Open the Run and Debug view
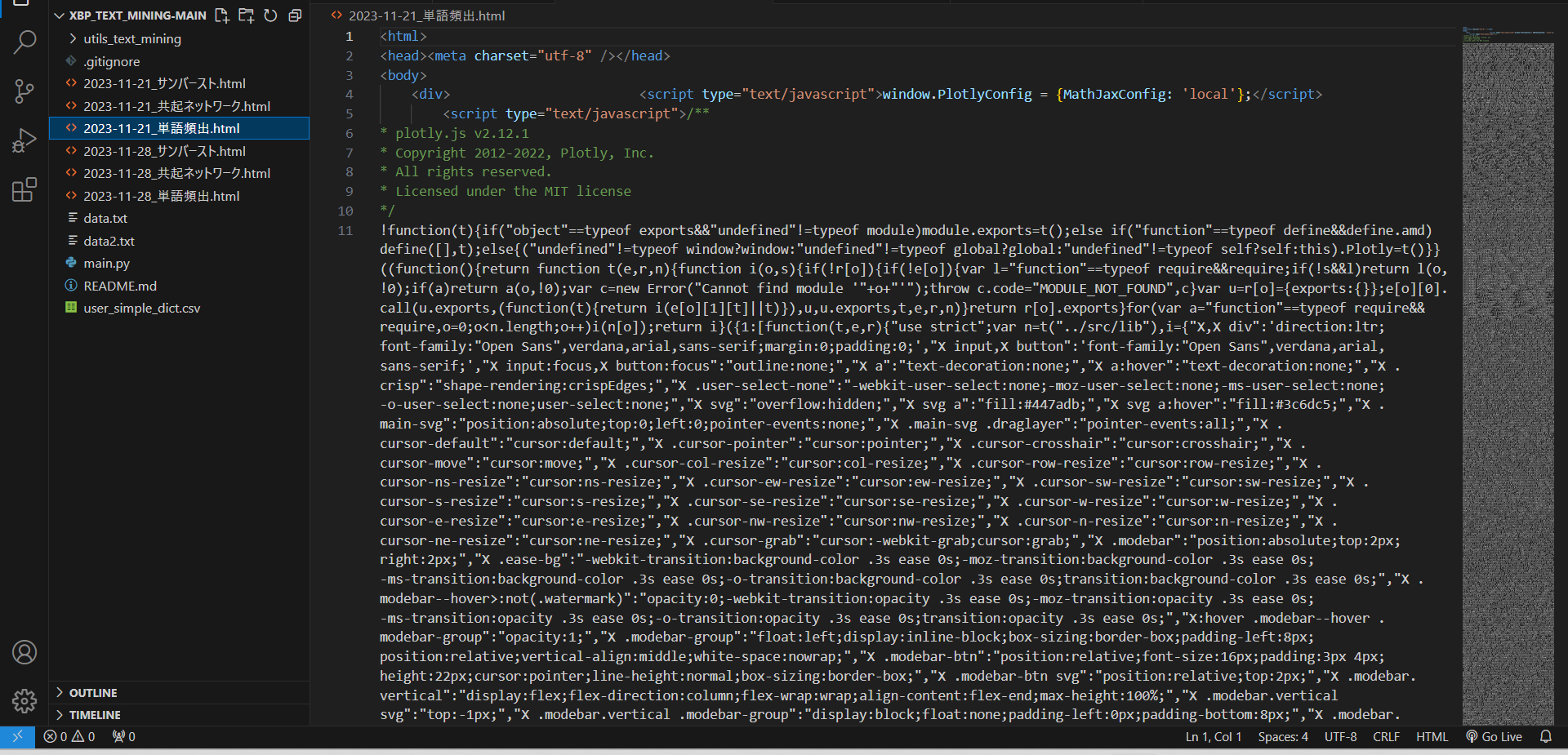 tap(24, 140)
